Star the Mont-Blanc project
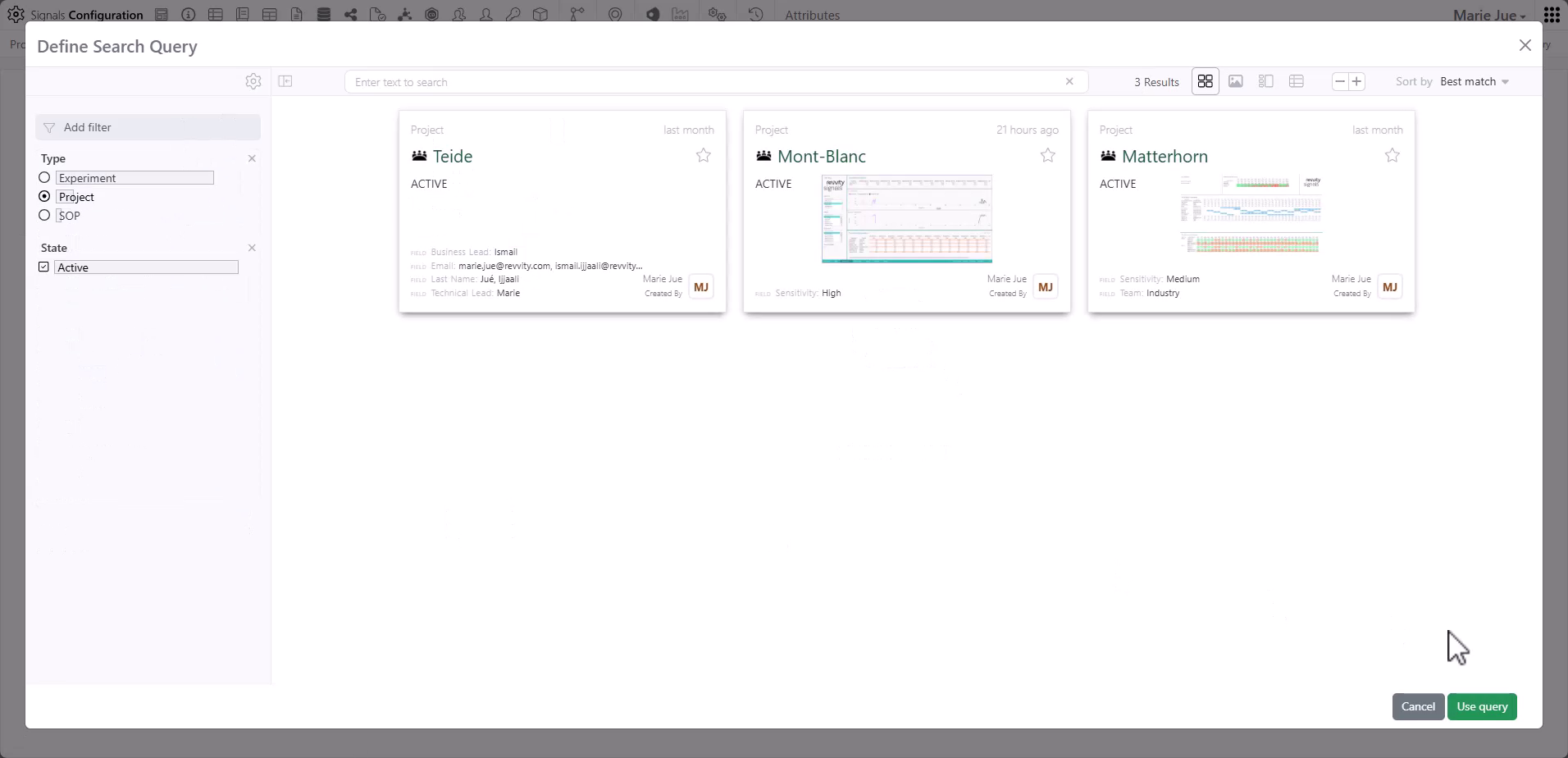This screenshot has width=1568, height=758. [1048, 155]
